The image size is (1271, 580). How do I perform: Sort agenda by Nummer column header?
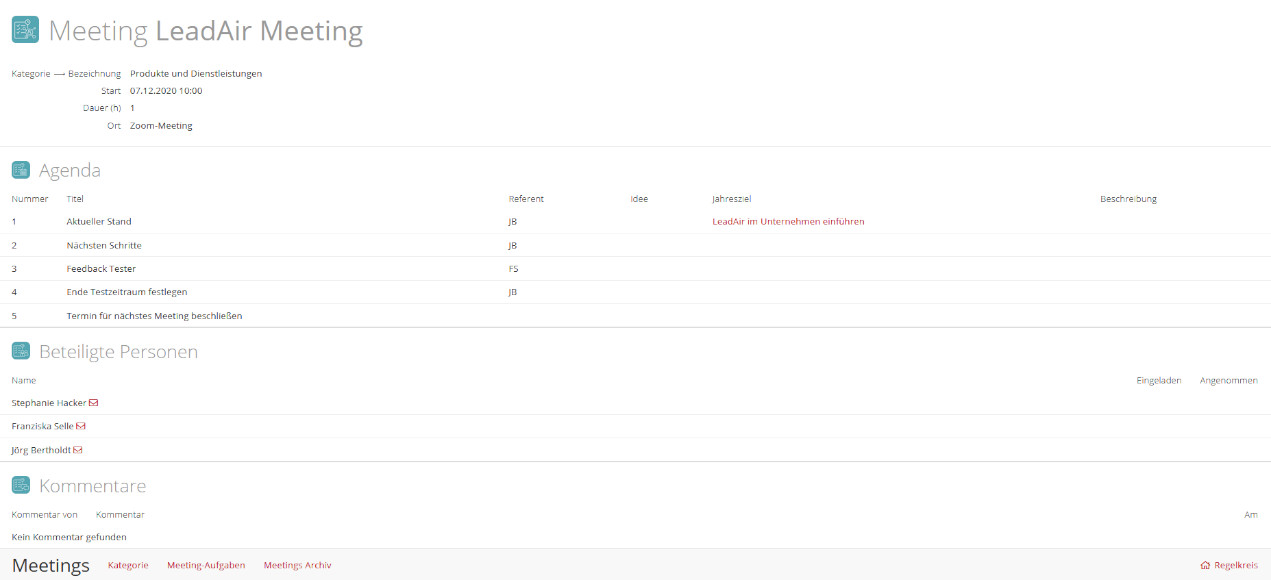click(30, 198)
